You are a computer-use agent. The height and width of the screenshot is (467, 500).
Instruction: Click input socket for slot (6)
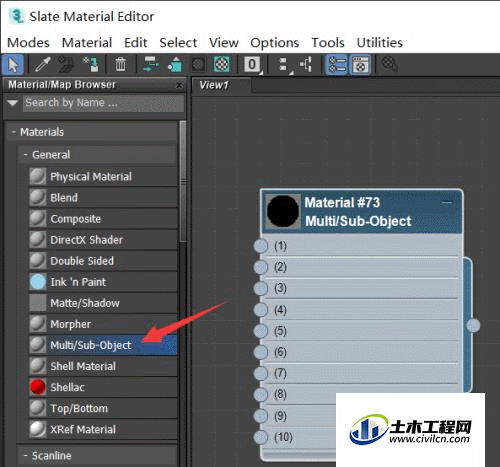pos(261,352)
